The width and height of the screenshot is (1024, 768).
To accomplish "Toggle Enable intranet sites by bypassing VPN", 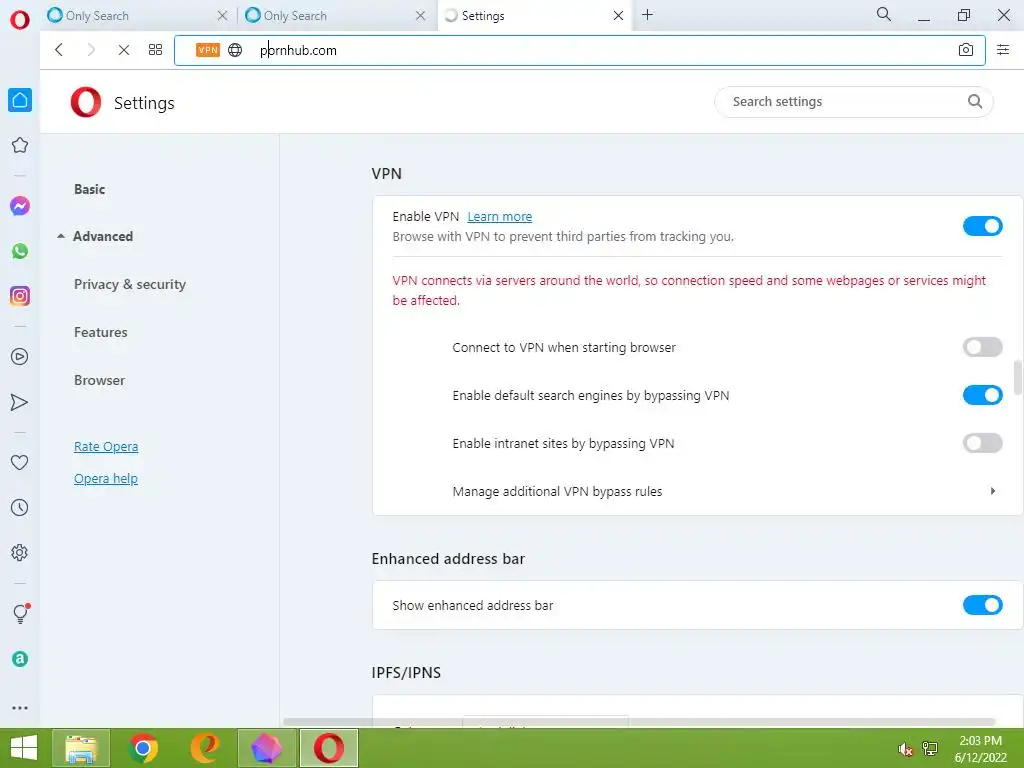I will (982, 443).
